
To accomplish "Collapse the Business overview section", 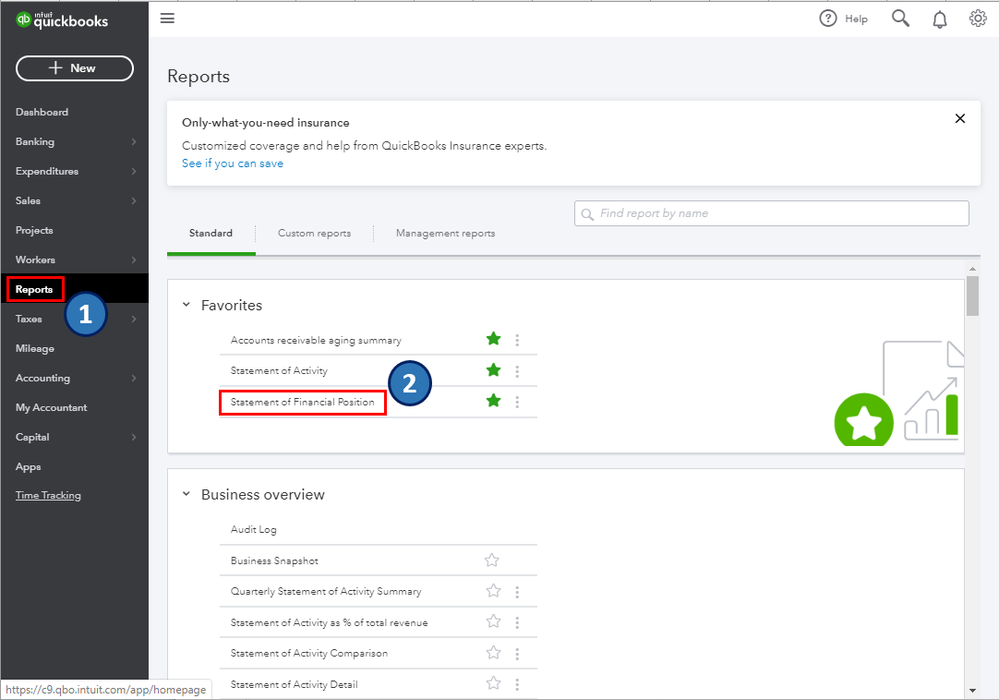I will click(x=186, y=494).
